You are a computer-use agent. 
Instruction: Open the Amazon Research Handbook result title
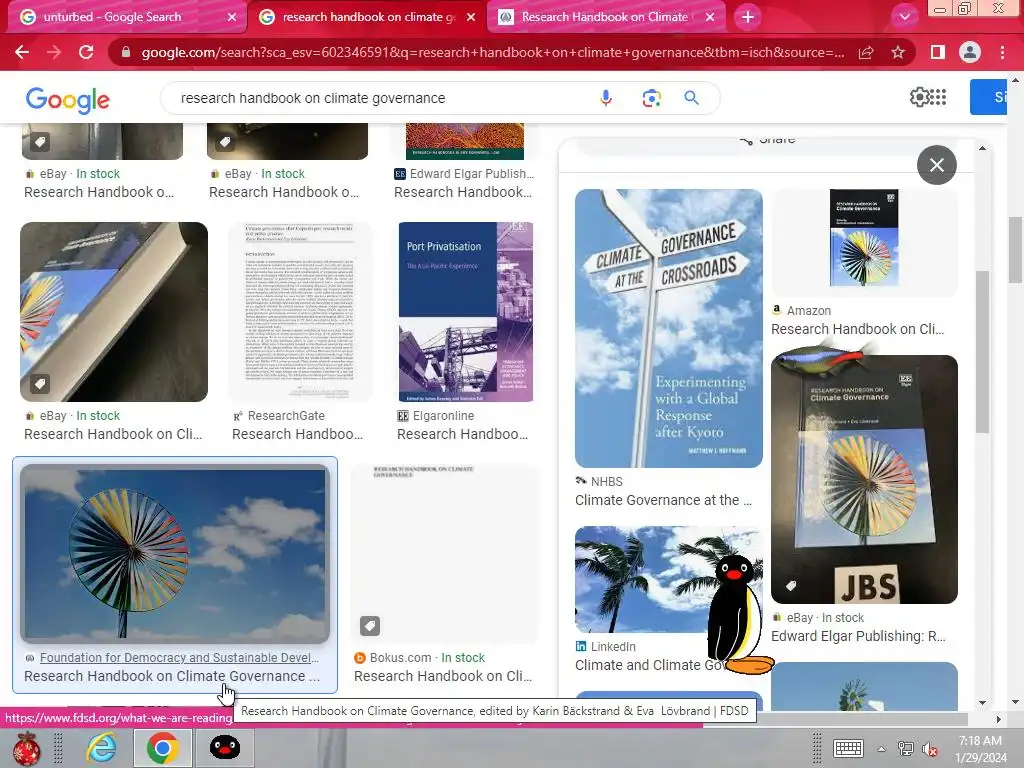[x=857, y=329]
